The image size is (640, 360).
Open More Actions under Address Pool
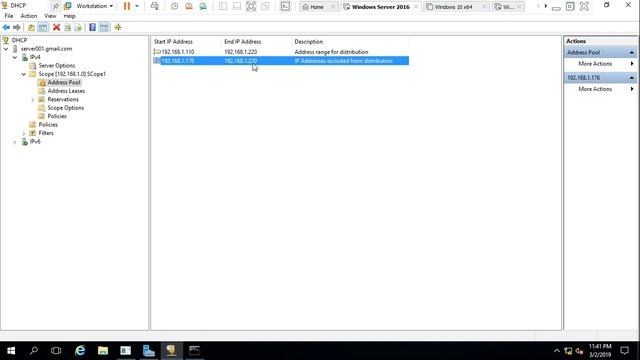[x=595, y=64]
